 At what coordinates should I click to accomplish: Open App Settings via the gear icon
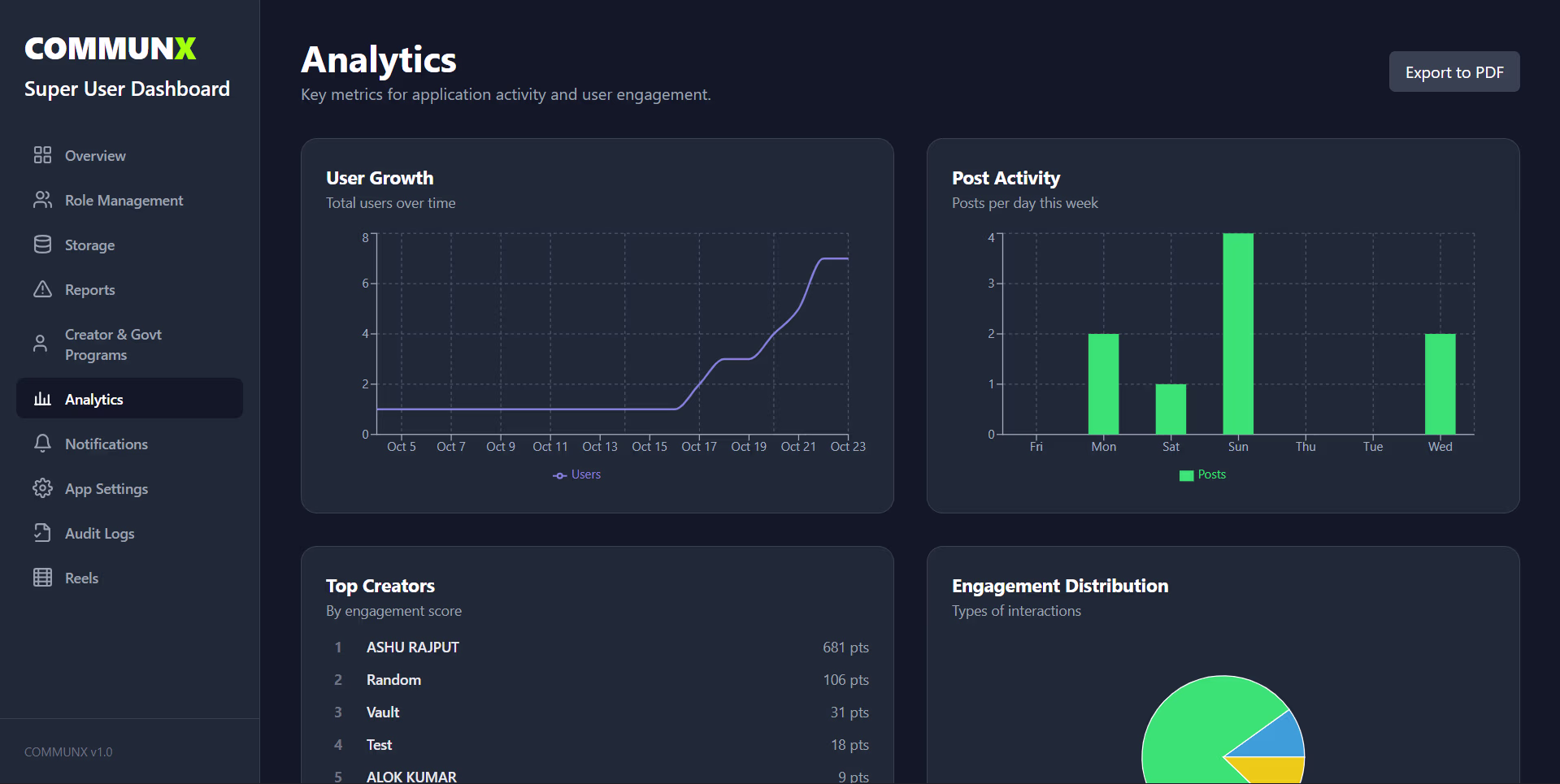(x=43, y=488)
